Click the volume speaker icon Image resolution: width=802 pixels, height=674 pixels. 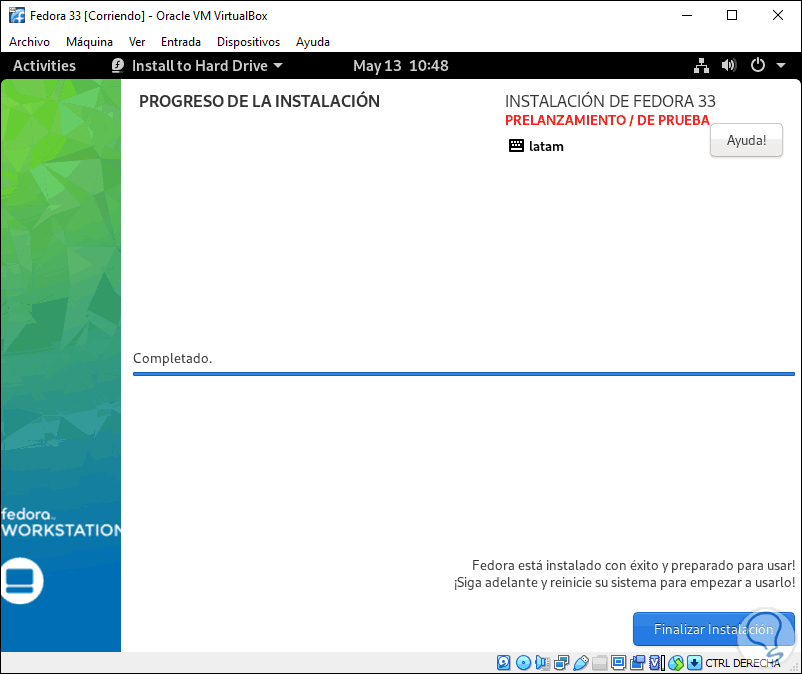[x=729, y=65]
